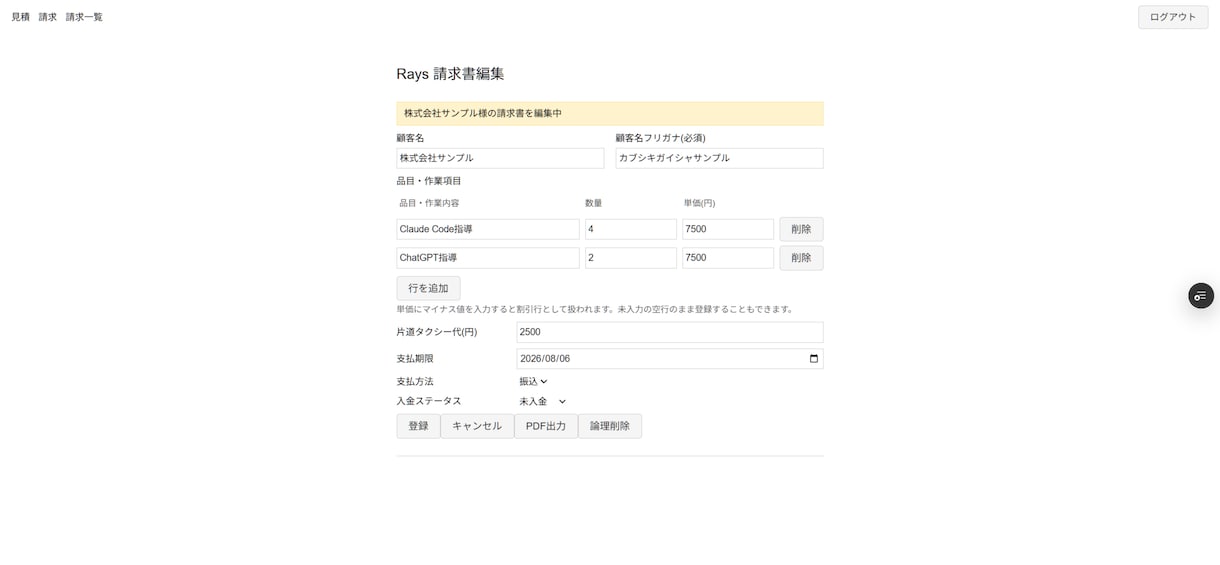Click the help text about マイナス値

[x=595, y=309]
